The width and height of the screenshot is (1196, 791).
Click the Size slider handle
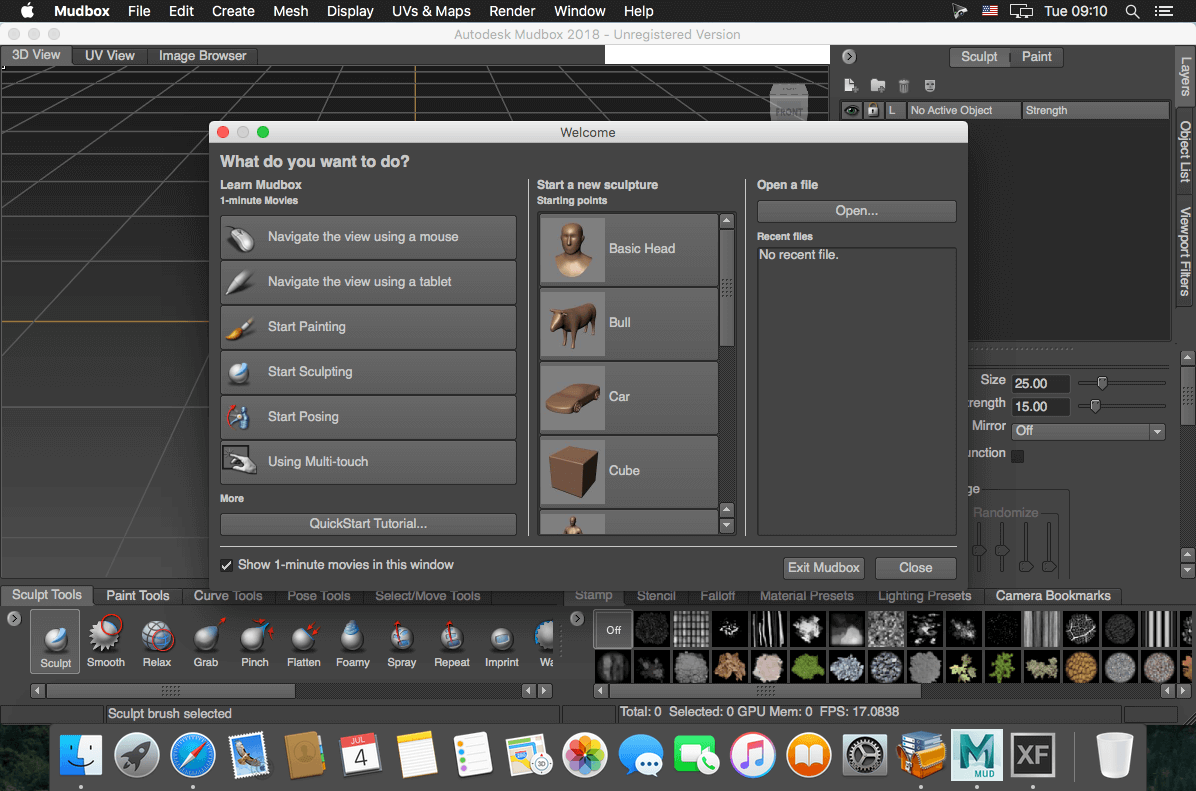(1101, 383)
